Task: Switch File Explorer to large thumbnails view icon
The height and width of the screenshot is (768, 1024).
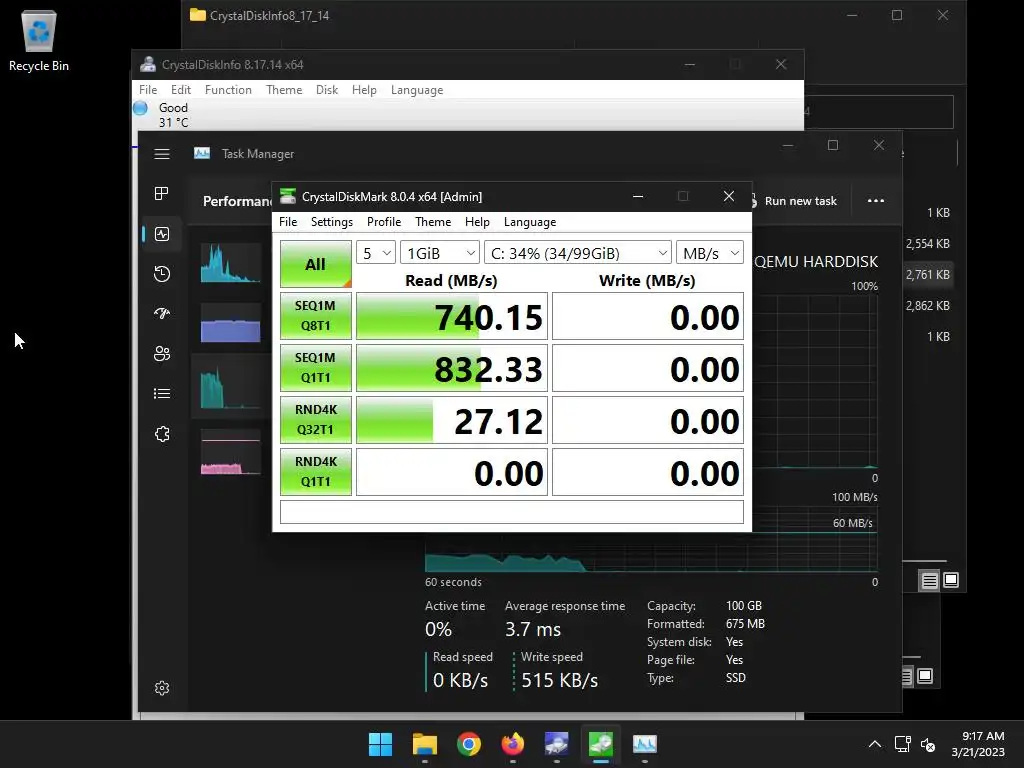Action: click(951, 580)
